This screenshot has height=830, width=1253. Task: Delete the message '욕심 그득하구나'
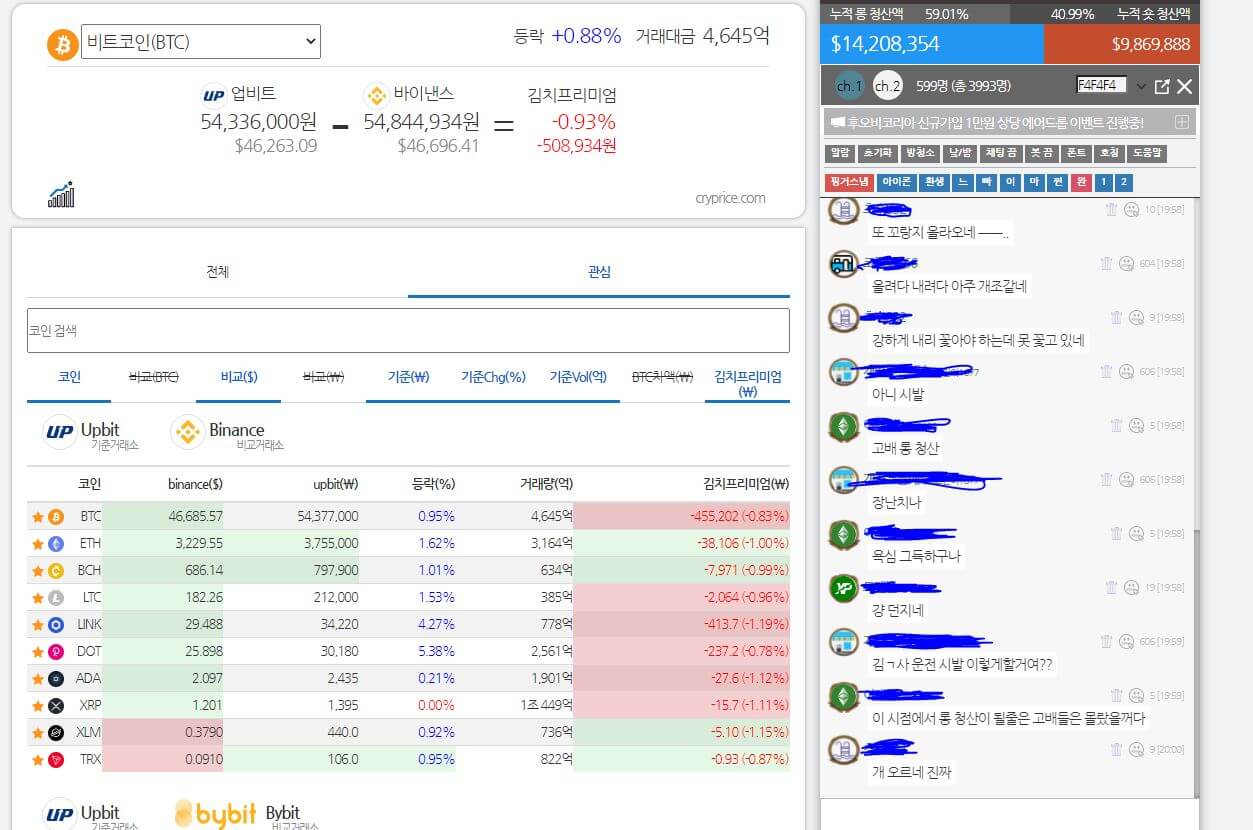[1116, 534]
